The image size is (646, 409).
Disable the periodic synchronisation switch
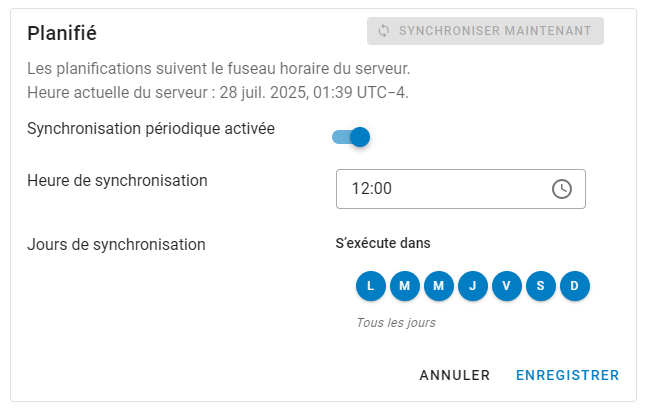point(352,137)
